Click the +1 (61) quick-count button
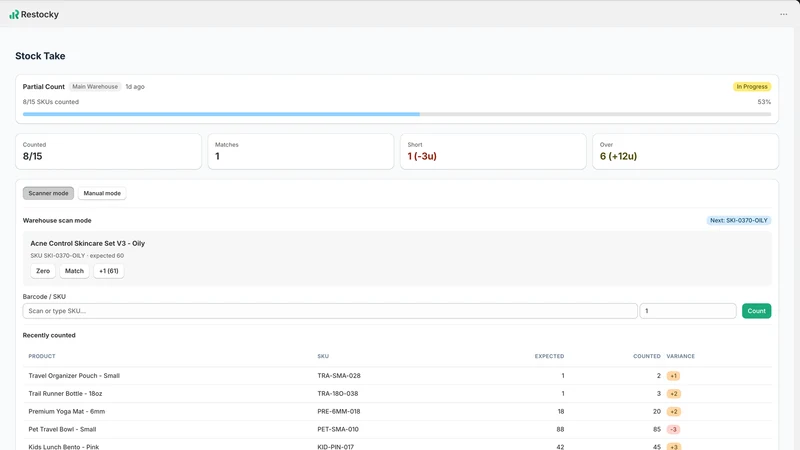The image size is (800, 450). tap(109, 271)
